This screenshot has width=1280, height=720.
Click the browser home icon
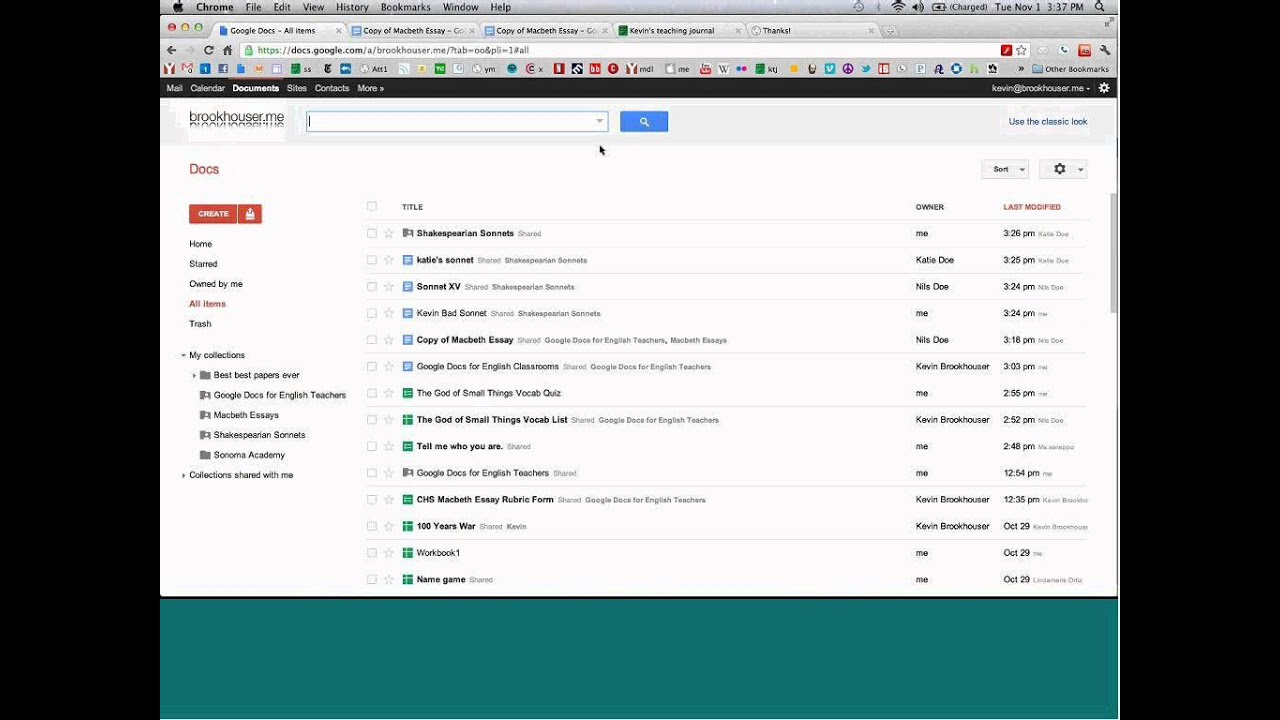[228, 50]
